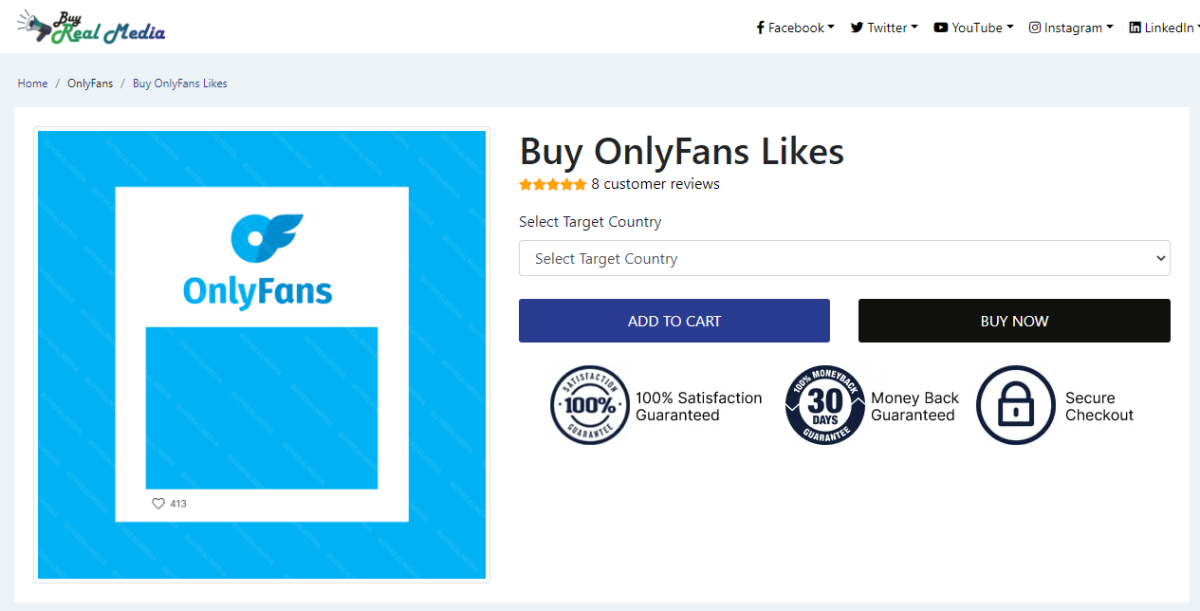Add the product with Add to Cart
Screen dimensions: 1200x611
[674, 321]
